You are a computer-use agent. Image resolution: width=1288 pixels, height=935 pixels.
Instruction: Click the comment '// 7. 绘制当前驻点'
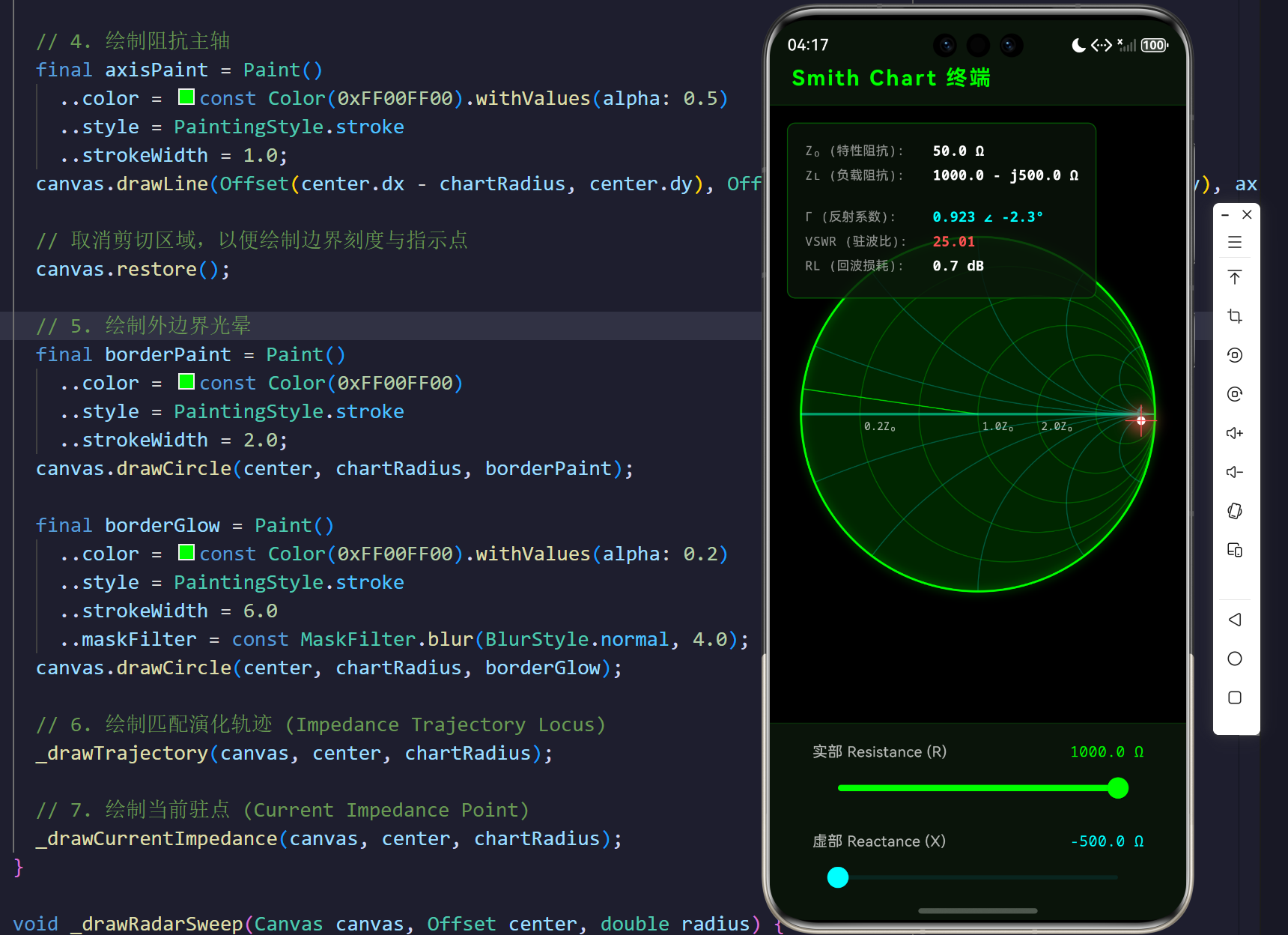(283, 810)
